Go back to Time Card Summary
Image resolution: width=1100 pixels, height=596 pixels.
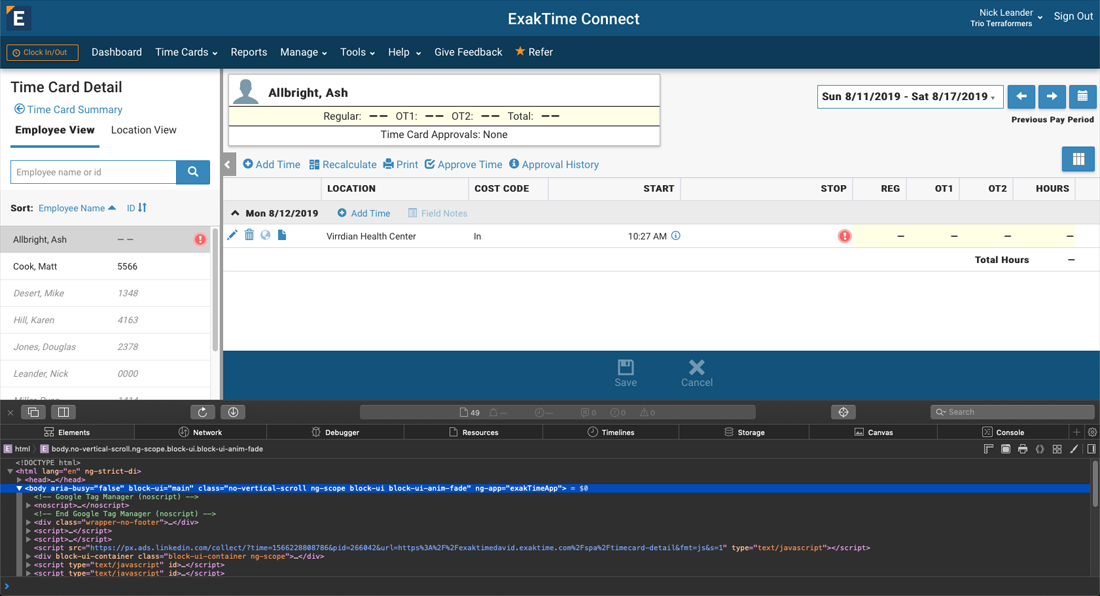point(68,109)
